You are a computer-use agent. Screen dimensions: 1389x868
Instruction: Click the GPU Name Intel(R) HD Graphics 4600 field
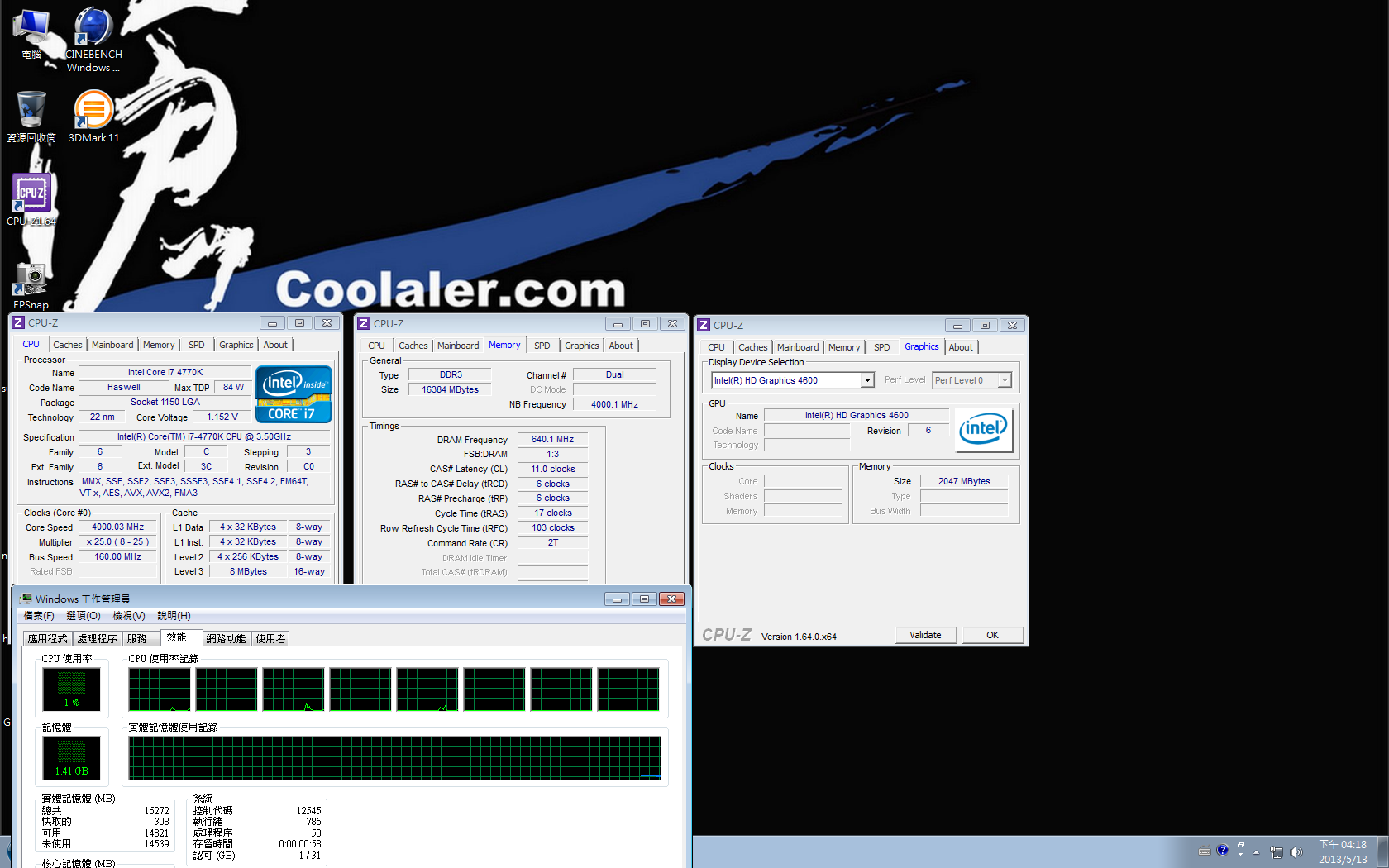click(x=857, y=415)
